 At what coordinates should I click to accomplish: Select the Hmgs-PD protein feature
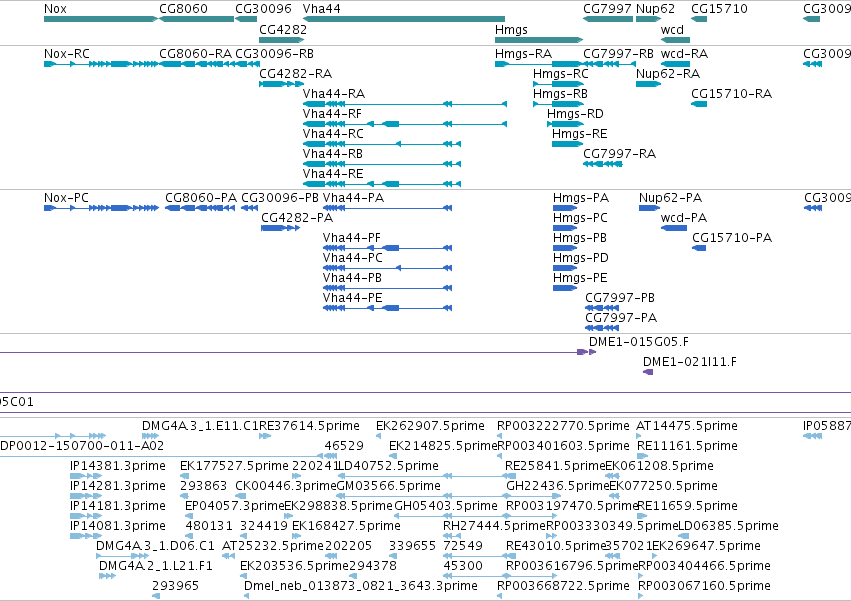(565, 268)
